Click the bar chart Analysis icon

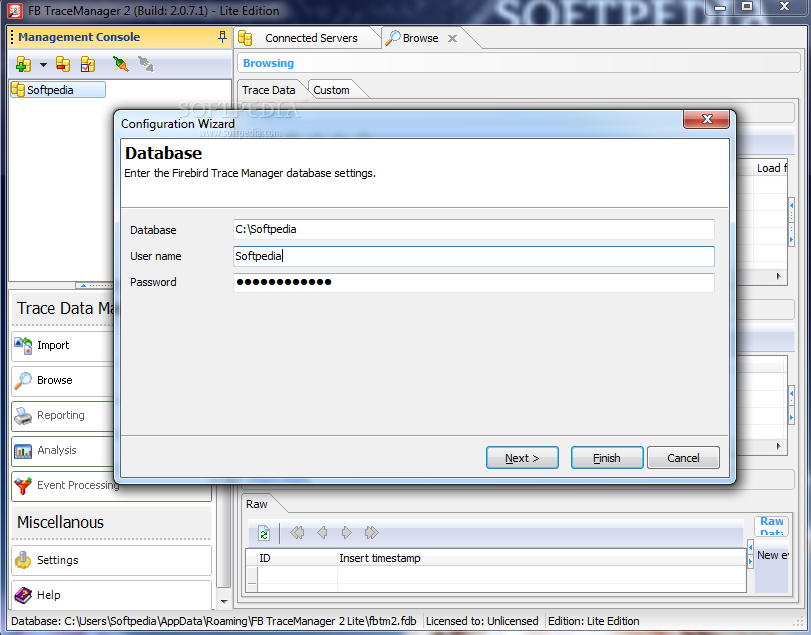23,451
